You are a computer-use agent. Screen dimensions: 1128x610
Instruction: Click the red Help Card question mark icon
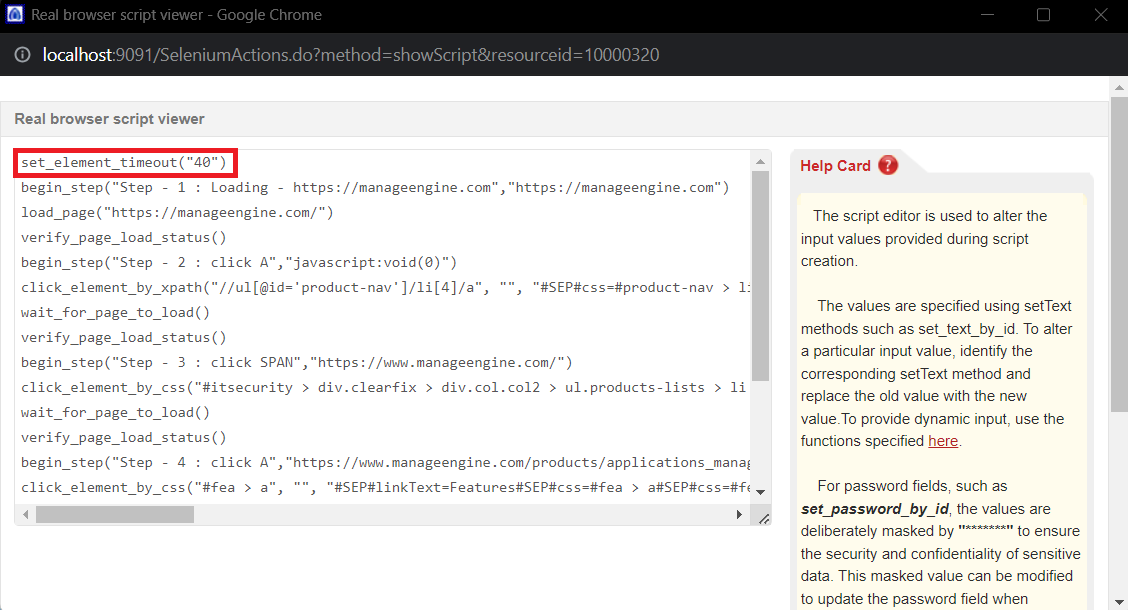(x=888, y=166)
